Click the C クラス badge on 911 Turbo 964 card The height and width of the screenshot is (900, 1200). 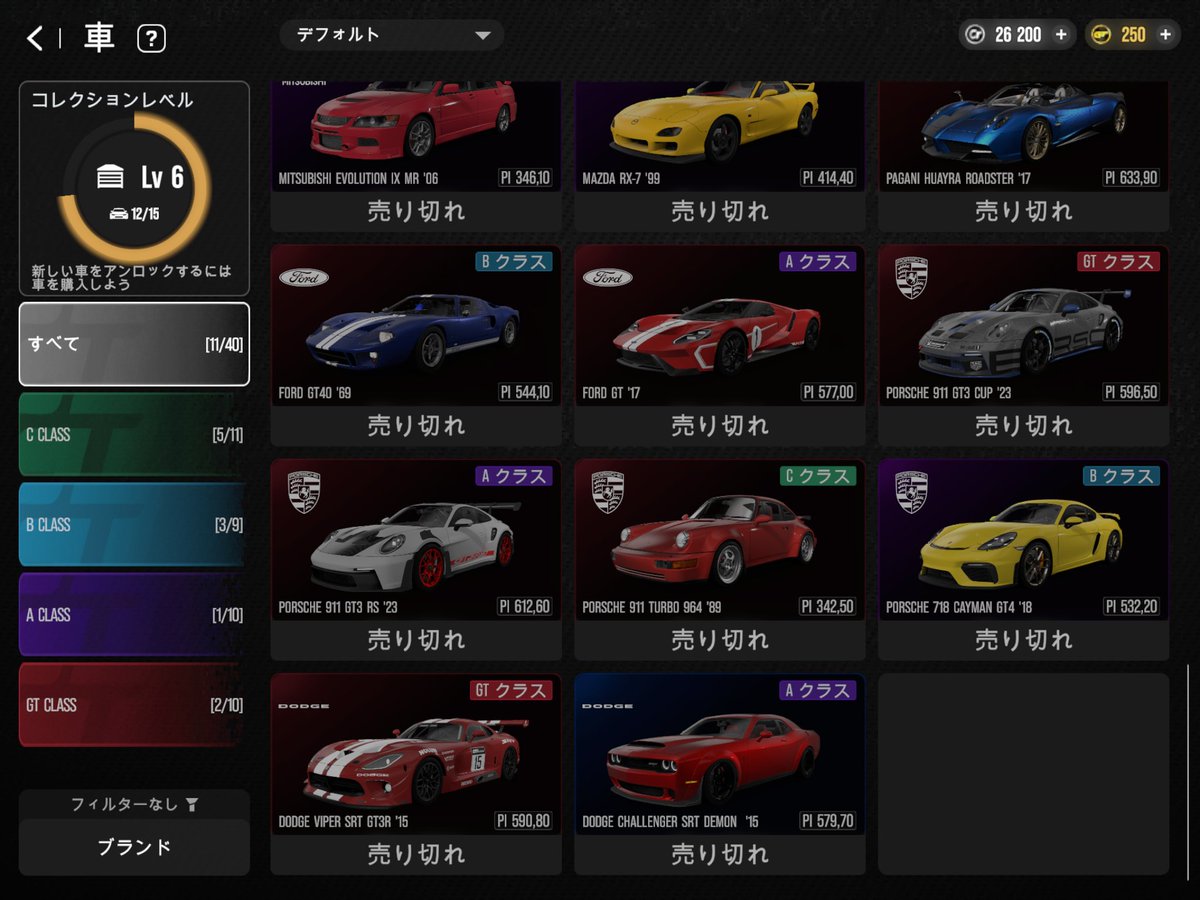pyautogui.click(x=818, y=476)
